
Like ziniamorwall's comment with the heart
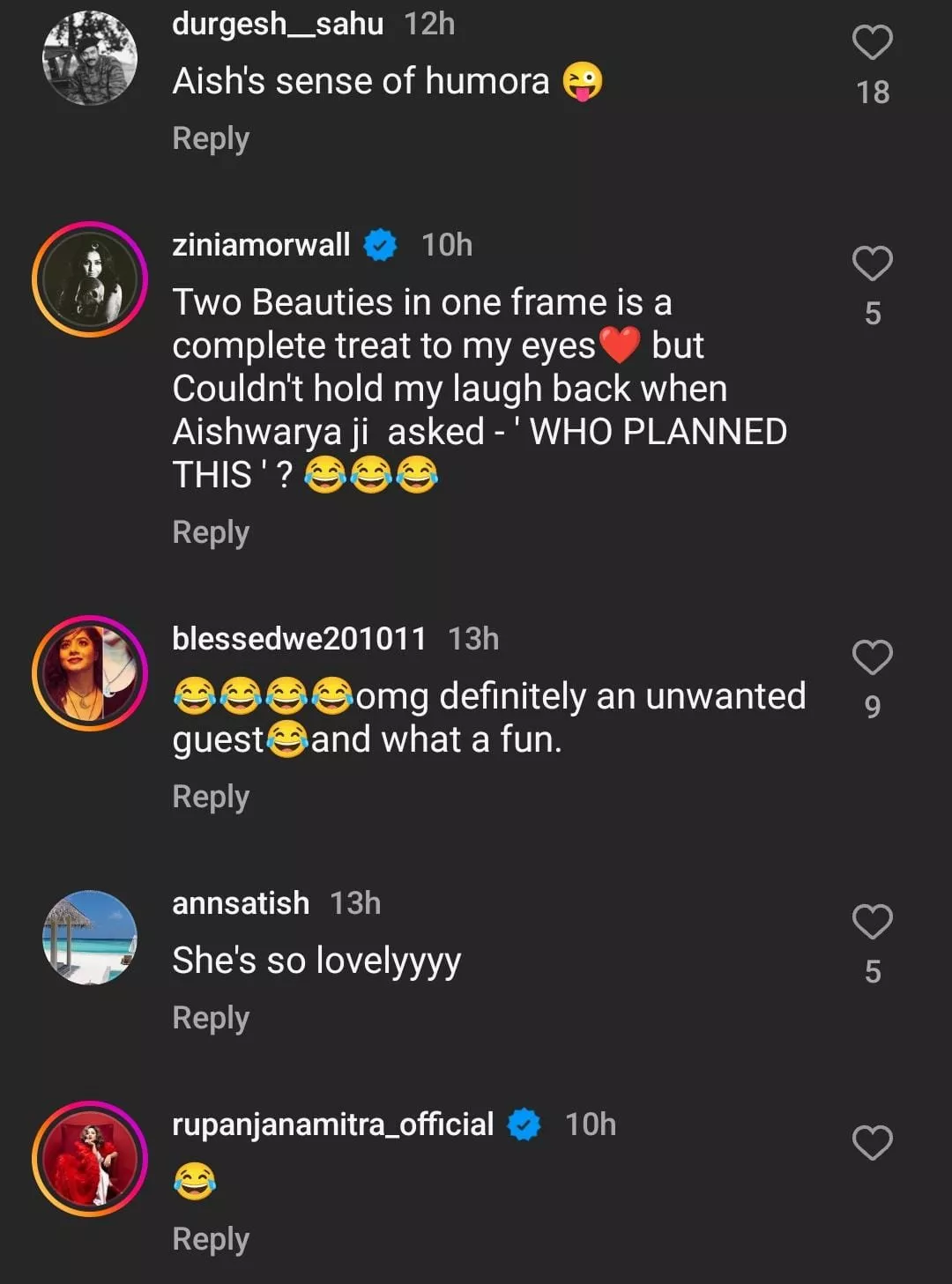coord(872,263)
